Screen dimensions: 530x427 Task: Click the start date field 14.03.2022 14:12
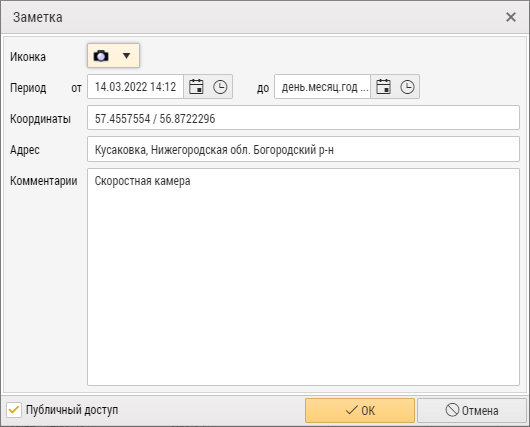point(136,87)
